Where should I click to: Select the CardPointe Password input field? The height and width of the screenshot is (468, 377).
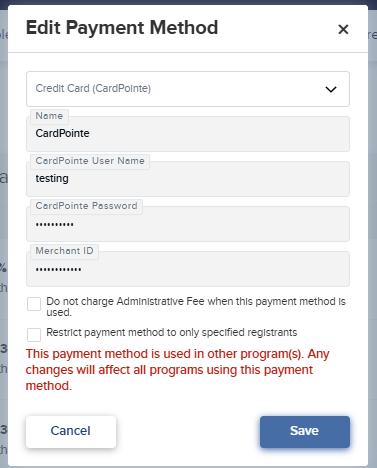[188, 224]
